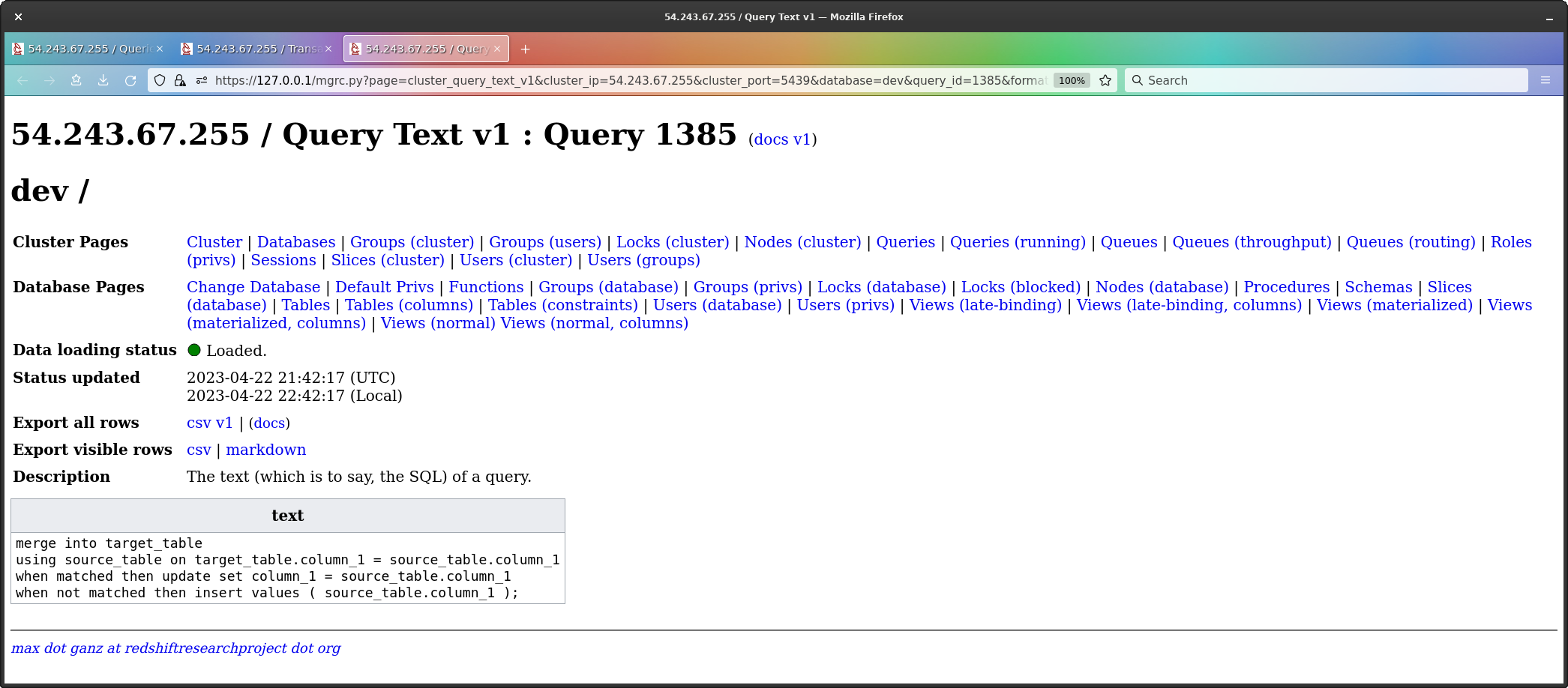Open Slices (cluster) link
The image size is (1568, 688).
point(388,260)
